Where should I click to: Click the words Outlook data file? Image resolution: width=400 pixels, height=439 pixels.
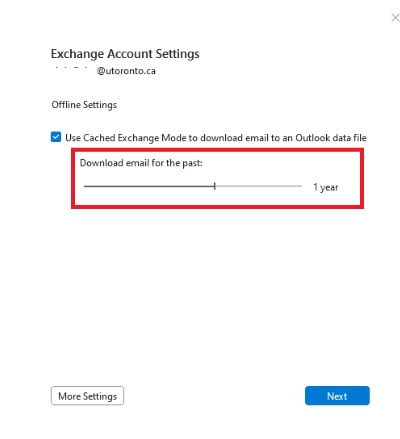tap(331, 138)
